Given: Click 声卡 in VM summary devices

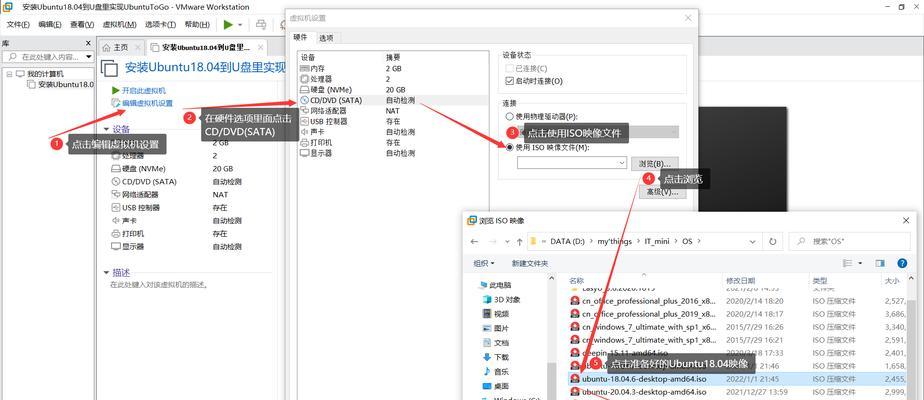Looking at the screenshot, I should (123, 220).
